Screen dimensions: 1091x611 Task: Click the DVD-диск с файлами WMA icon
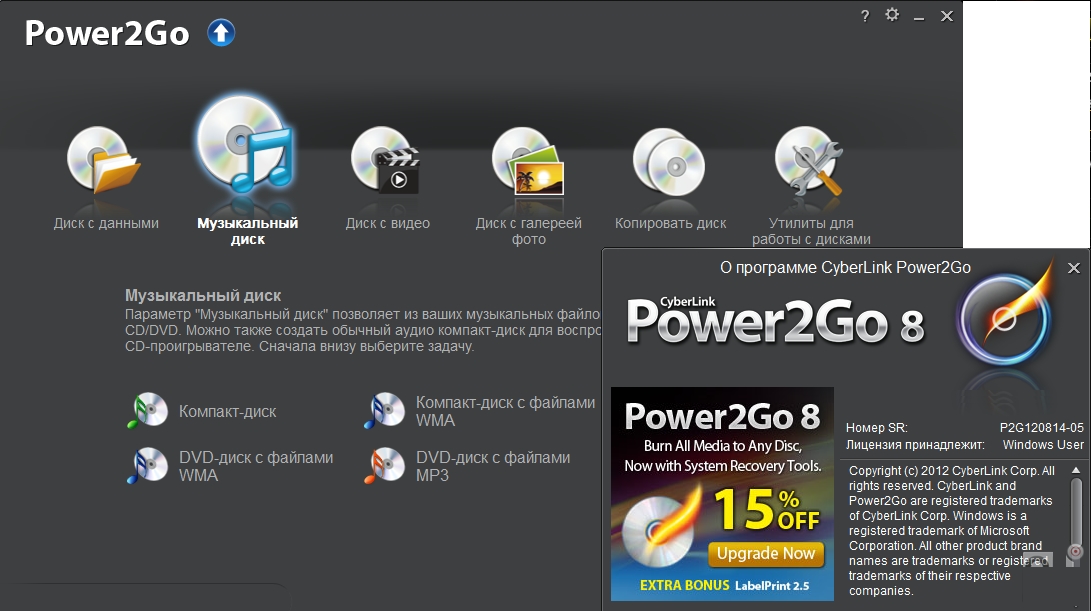pos(148,466)
